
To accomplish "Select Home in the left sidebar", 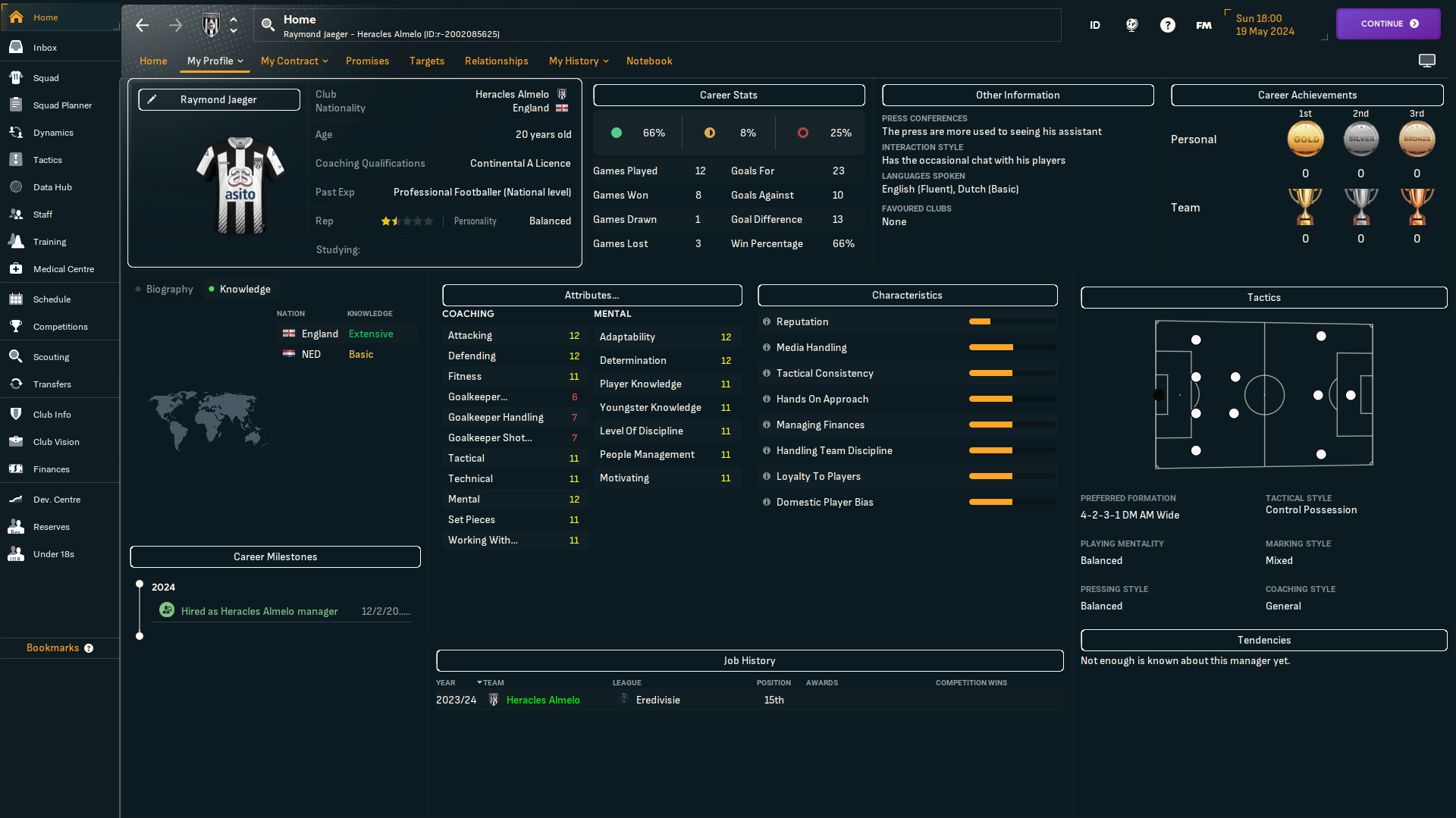I will point(60,17).
